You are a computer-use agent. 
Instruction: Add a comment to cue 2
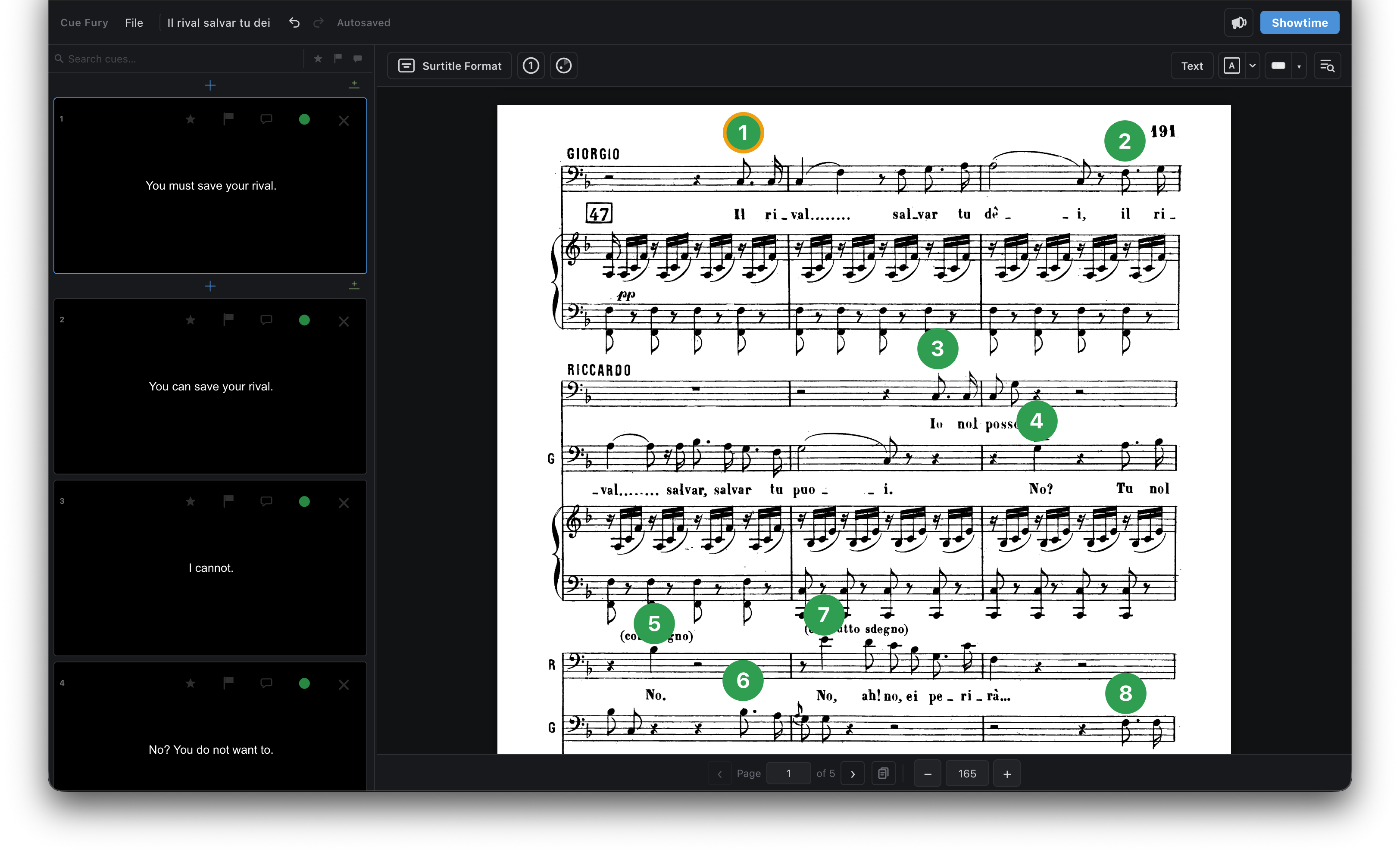266,321
